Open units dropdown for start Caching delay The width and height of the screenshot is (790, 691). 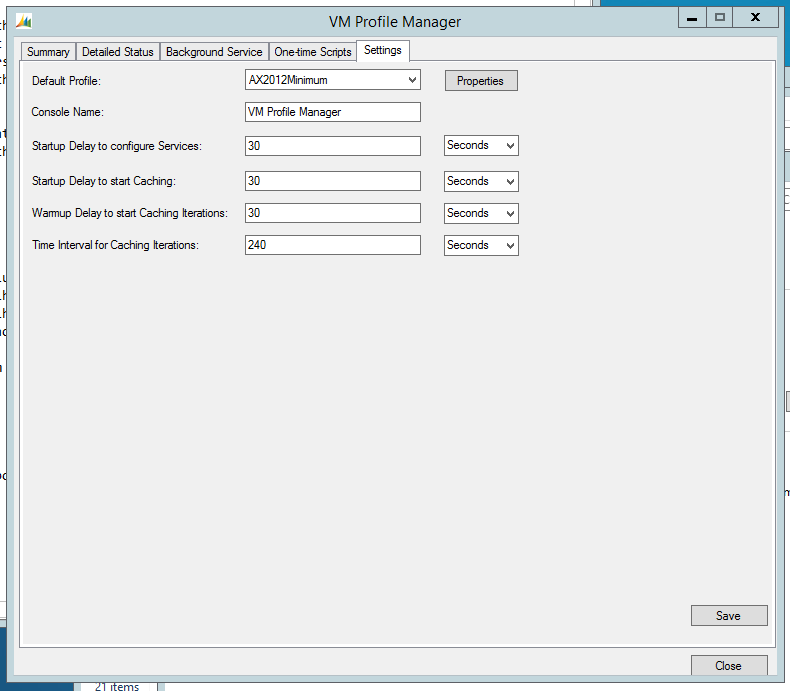(481, 181)
